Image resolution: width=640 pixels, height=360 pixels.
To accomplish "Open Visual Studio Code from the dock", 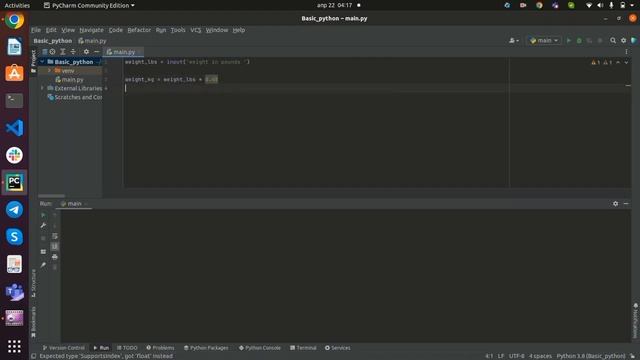I will (14, 128).
